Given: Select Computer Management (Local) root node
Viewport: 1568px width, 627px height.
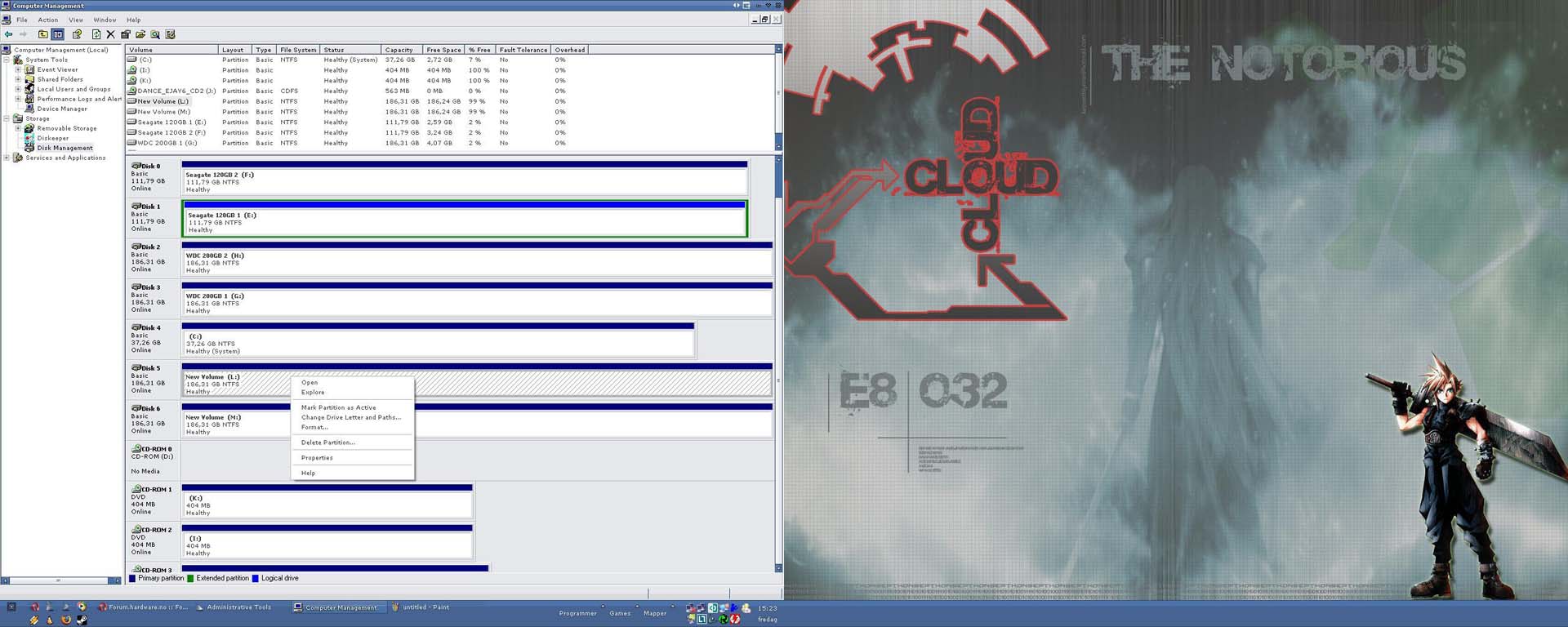Looking at the screenshot, I should tap(61, 50).
